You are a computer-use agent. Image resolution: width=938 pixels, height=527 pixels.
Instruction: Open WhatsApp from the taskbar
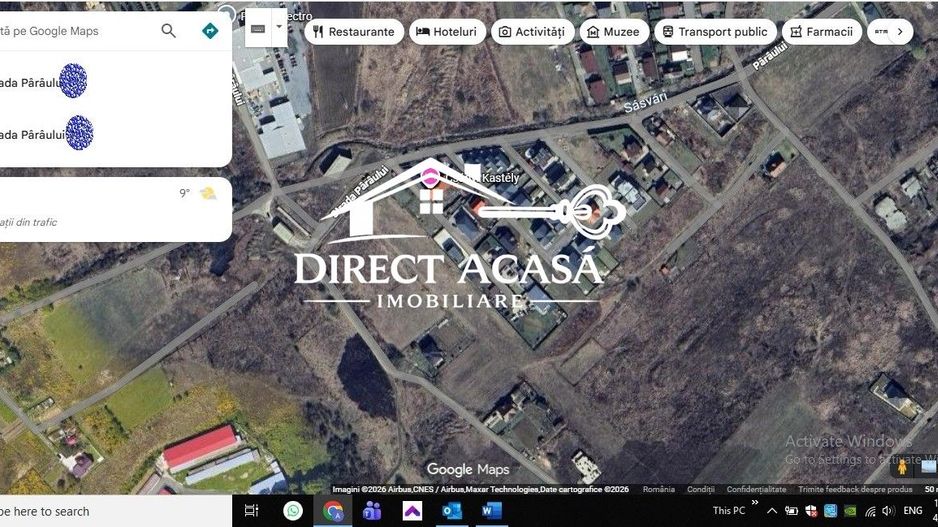[293, 511]
